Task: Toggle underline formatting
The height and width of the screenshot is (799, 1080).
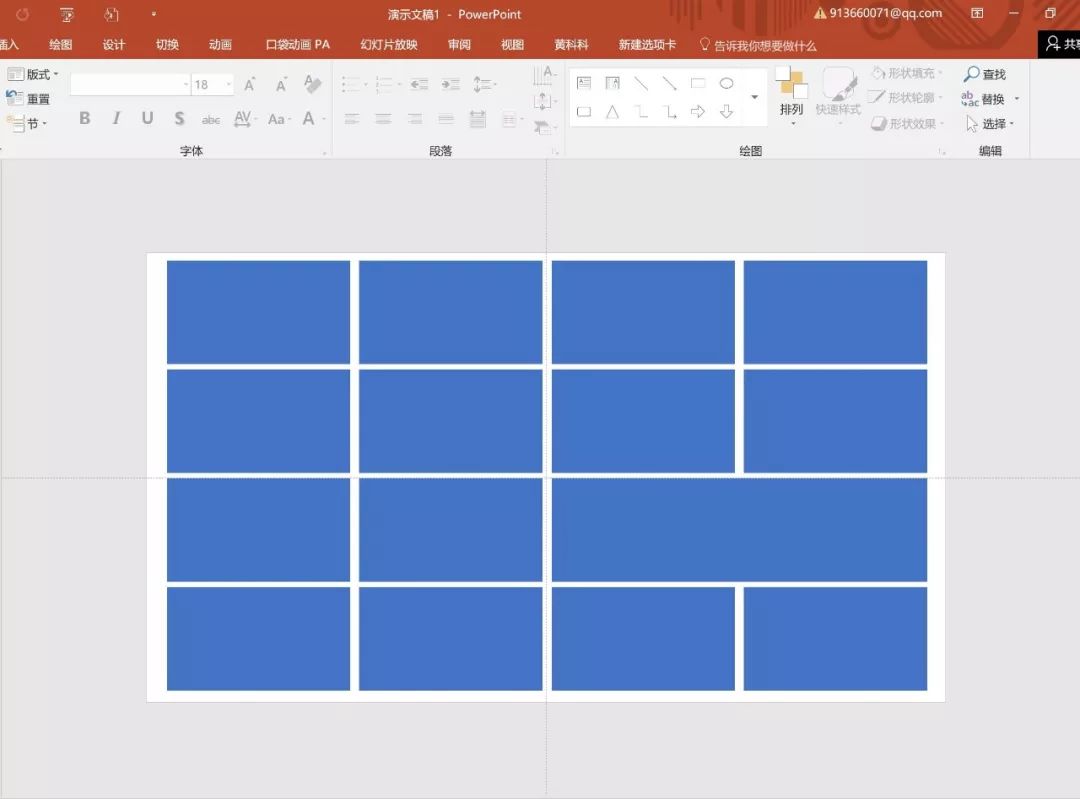Action: [147, 119]
